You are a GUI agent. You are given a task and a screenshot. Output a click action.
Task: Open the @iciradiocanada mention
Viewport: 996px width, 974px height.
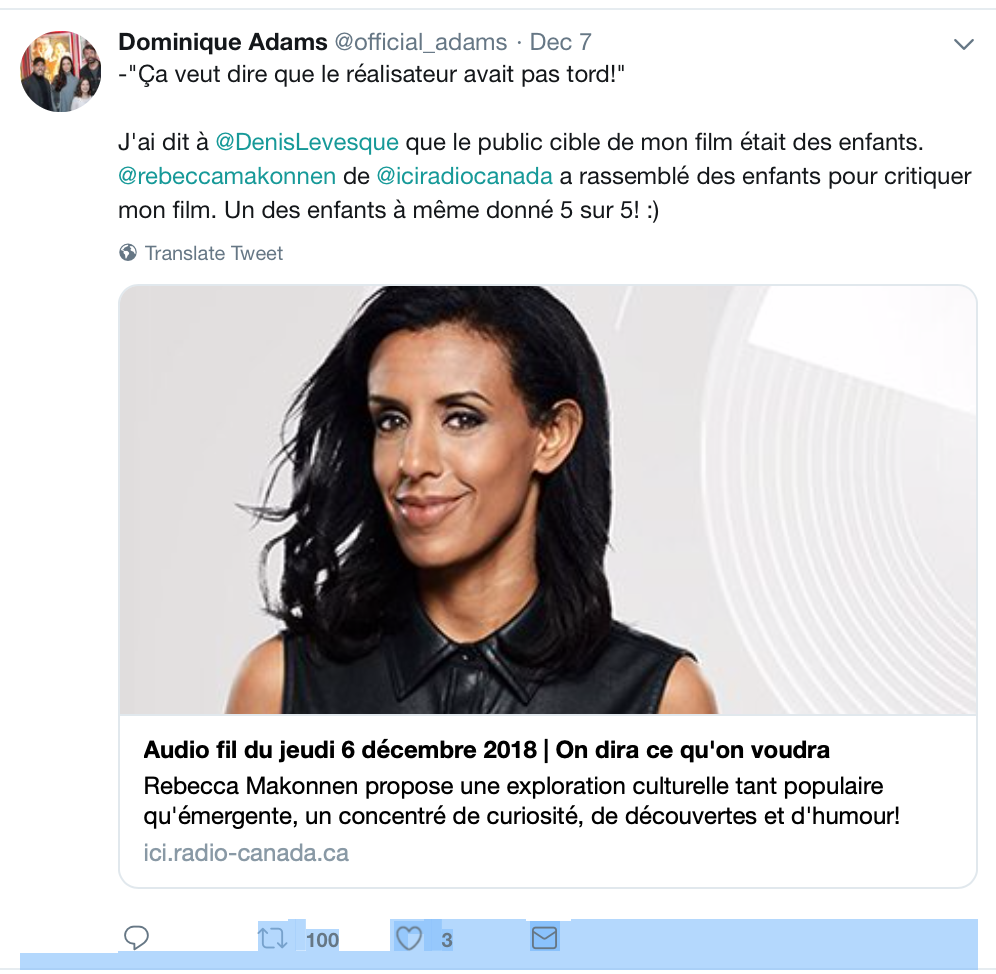click(x=464, y=176)
